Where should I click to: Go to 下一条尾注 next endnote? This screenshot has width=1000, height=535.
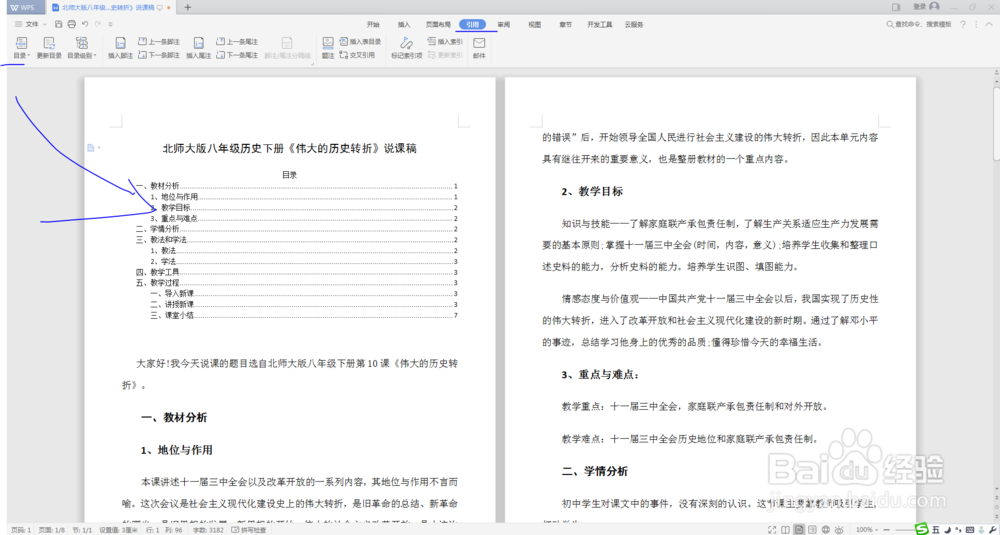(237, 55)
